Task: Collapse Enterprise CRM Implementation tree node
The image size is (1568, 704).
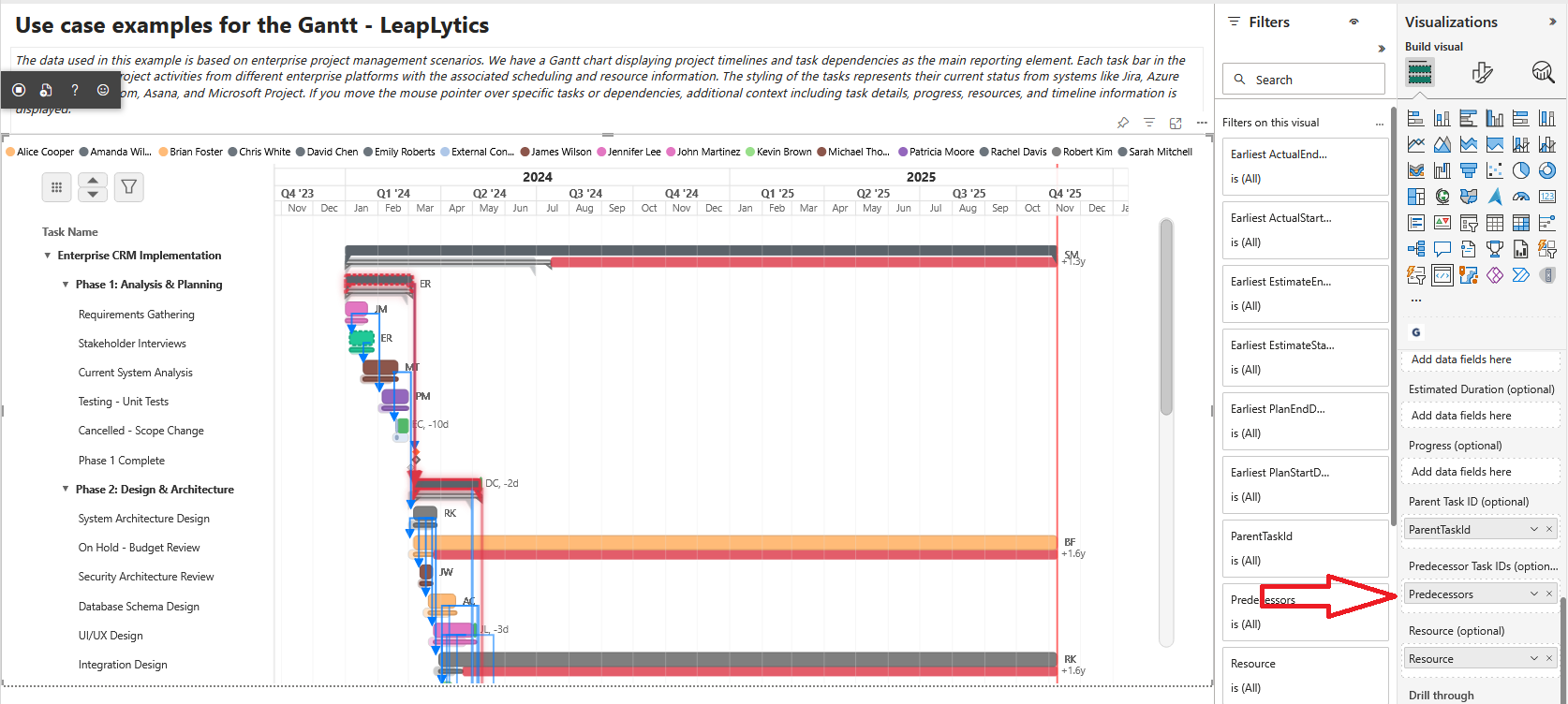Action: coord(48,256)
